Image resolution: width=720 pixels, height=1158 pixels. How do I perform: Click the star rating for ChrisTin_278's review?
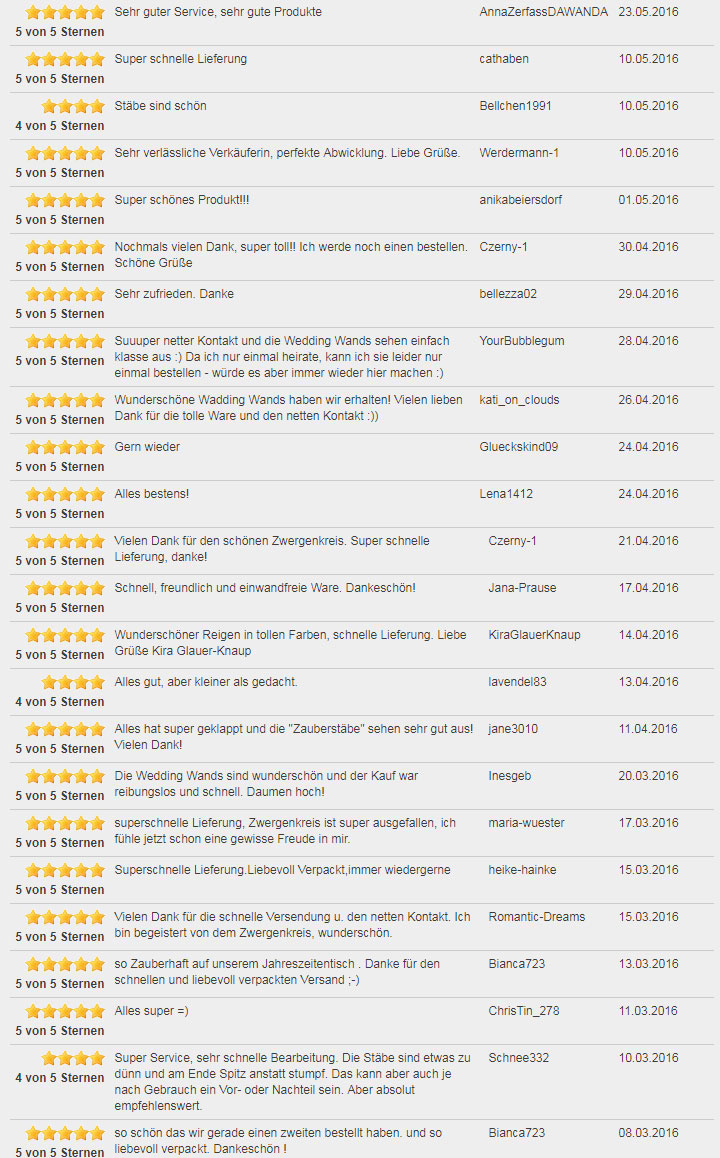click(x=65, y=1011)
